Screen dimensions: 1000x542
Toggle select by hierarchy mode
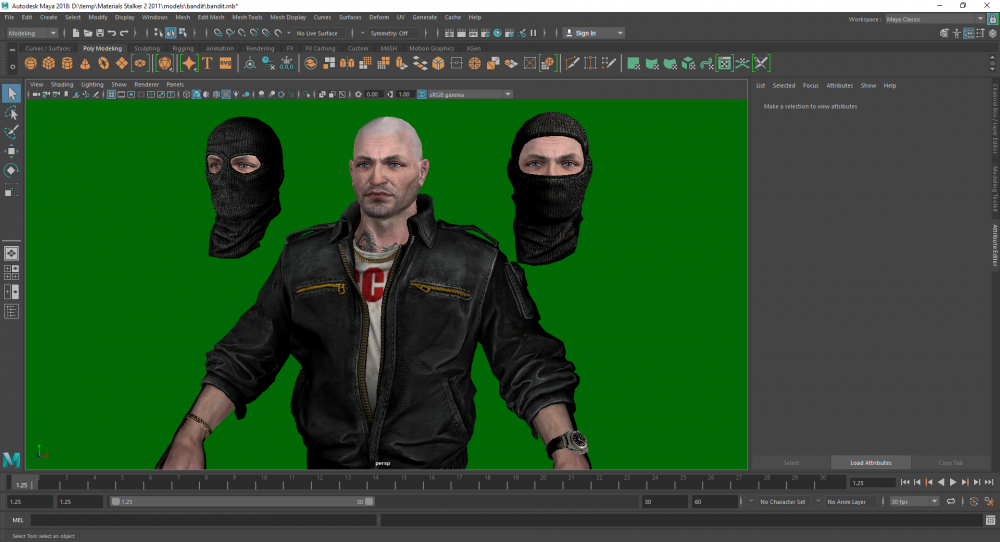pyautogui.click(x=159, y=33)
